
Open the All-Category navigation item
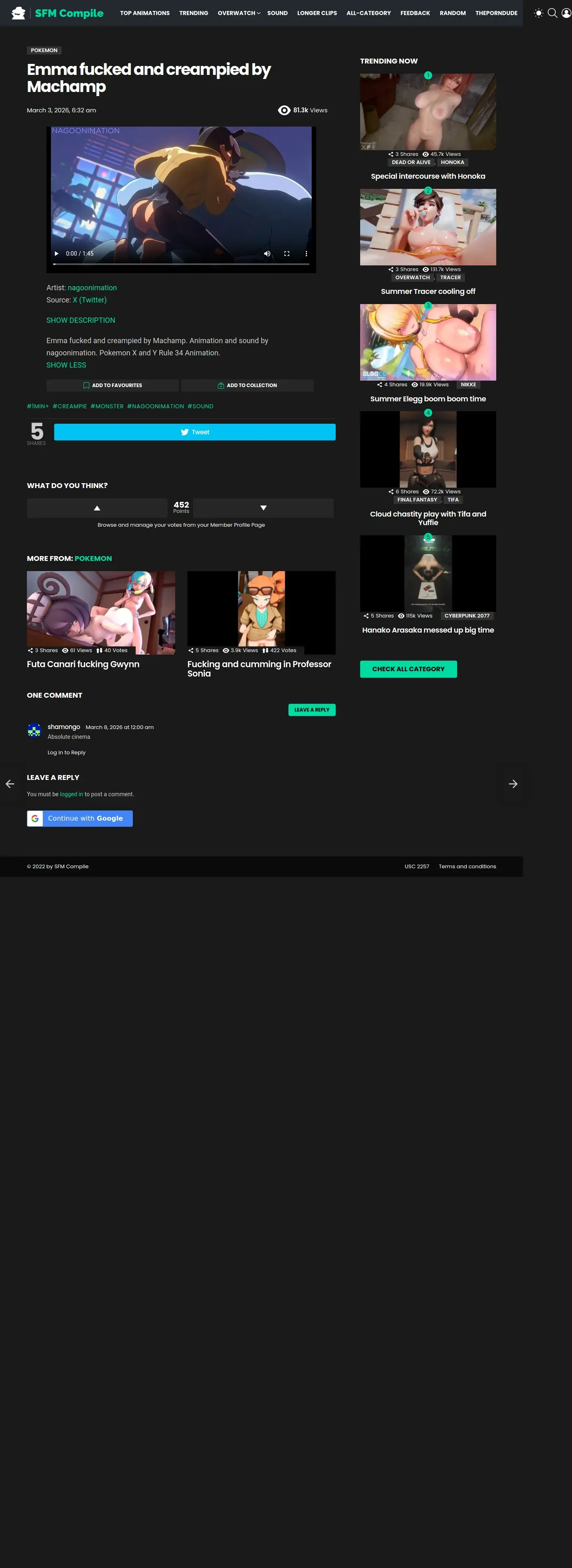[369, 13]
